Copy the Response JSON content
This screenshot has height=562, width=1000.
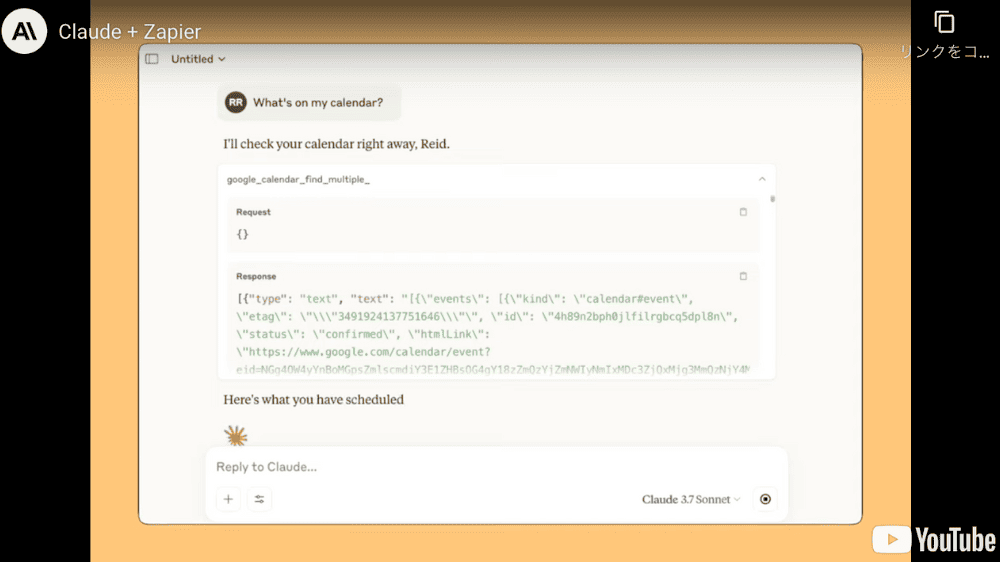[743, 276]
